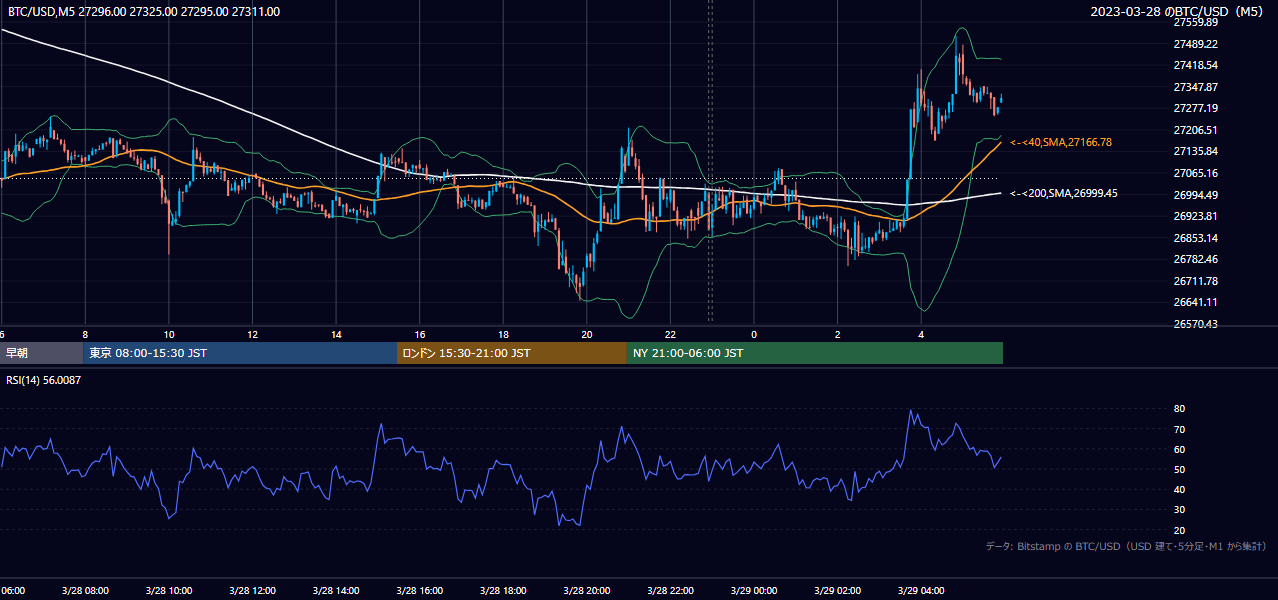Click bottom time label 3/28 10:00
1278x600 pixels.
(169, 591)
